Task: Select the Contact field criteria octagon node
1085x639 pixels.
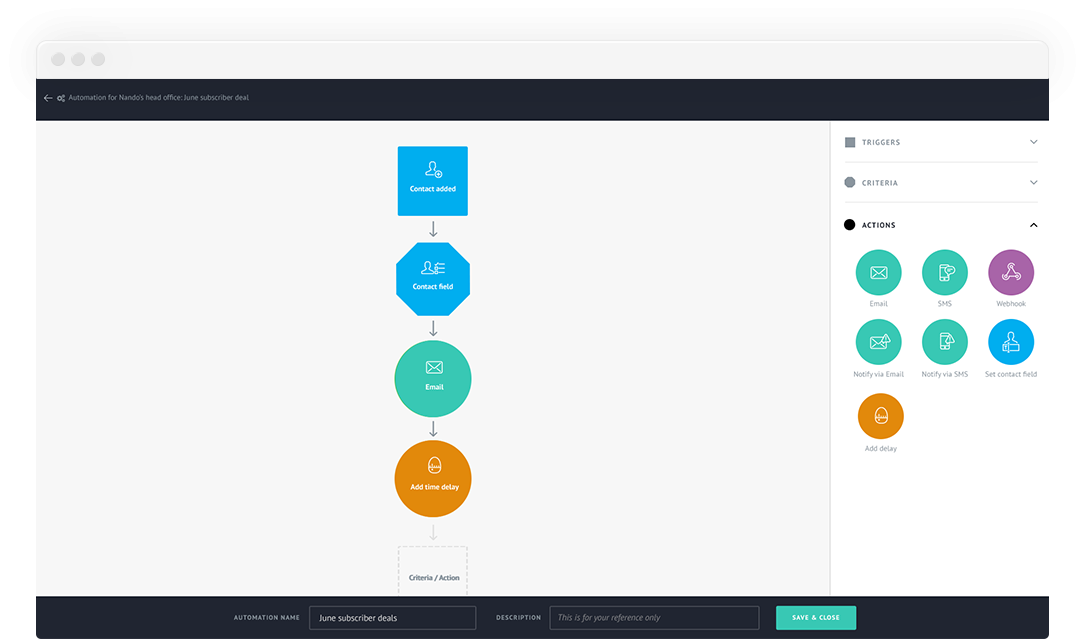Action: (432, 279)
